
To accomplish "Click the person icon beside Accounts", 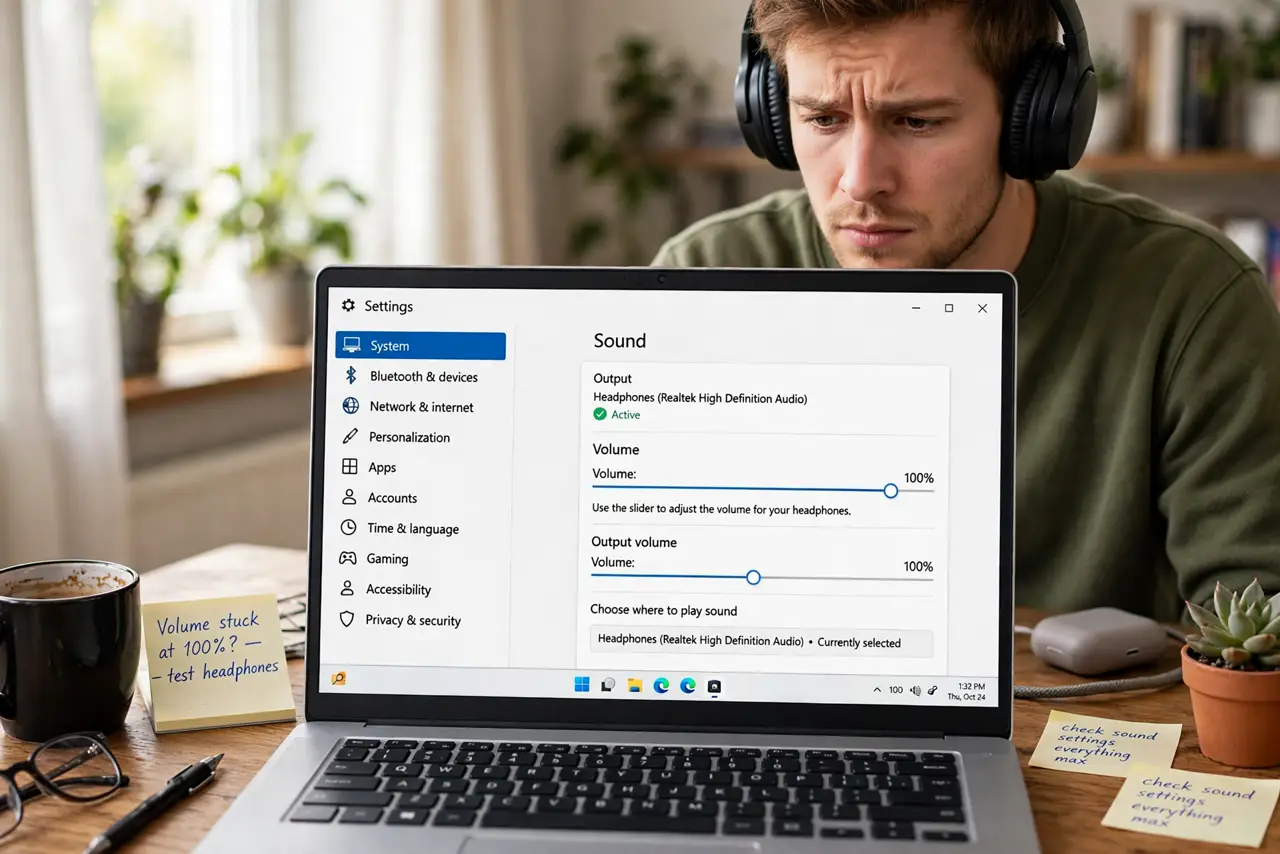I will point(349,497).
